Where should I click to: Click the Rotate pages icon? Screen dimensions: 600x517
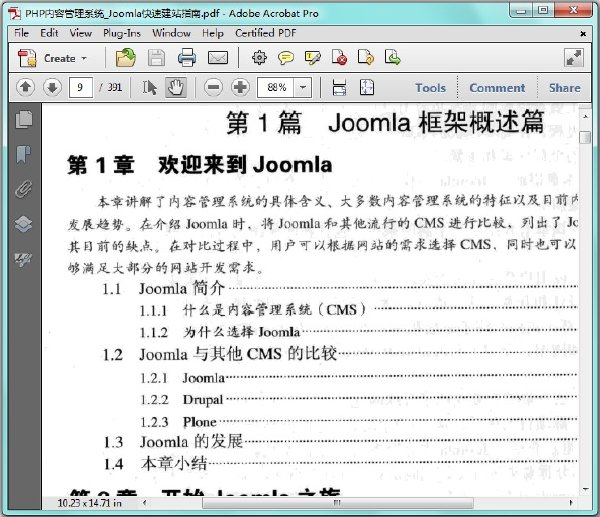click(366, 57)
